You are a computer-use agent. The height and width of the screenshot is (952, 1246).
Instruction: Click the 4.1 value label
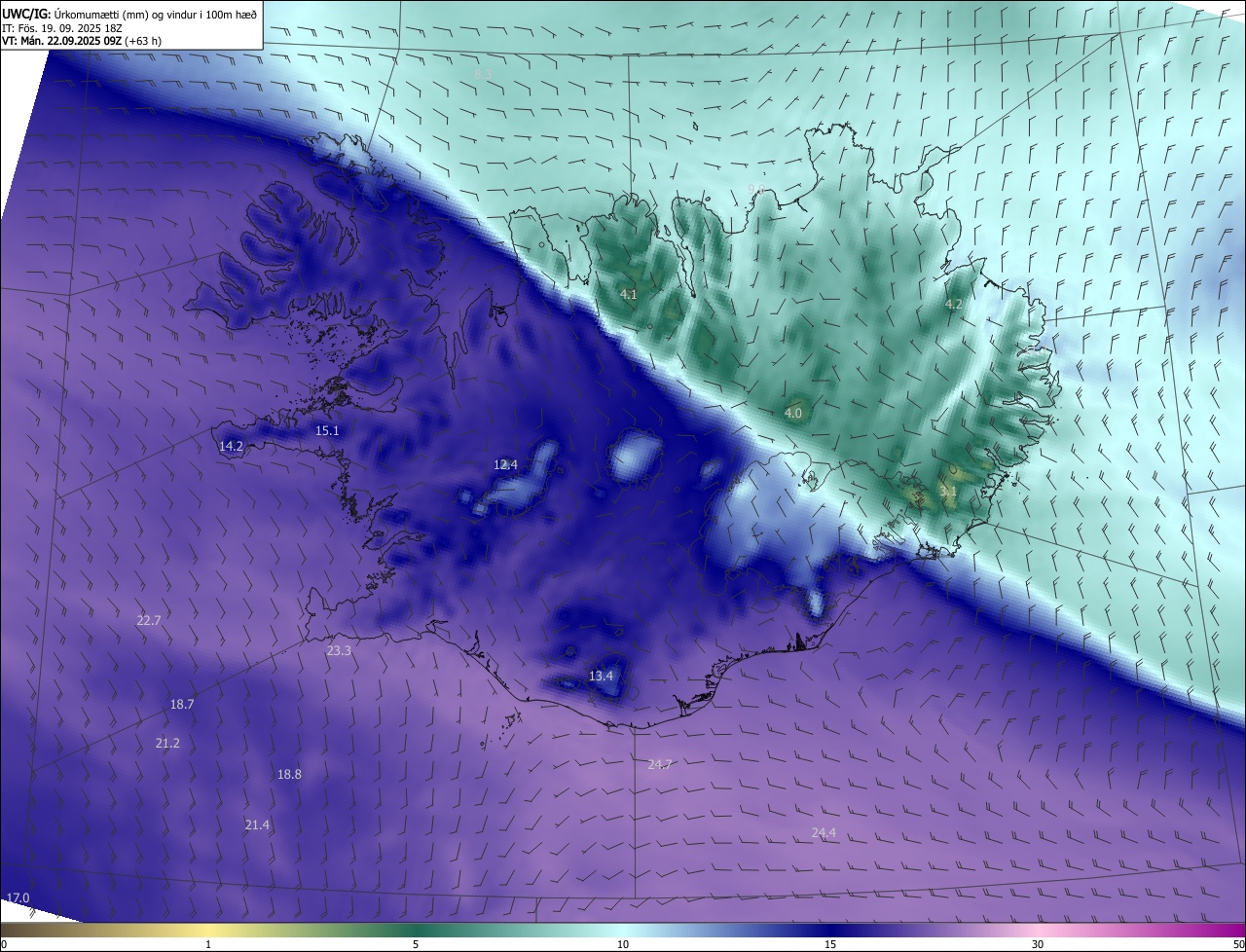pos(628,294)
